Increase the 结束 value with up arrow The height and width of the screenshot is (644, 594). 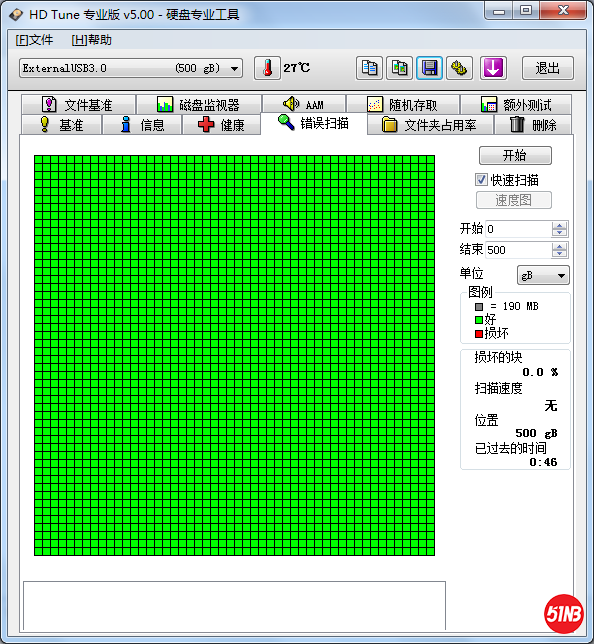(x=559, y=246)
